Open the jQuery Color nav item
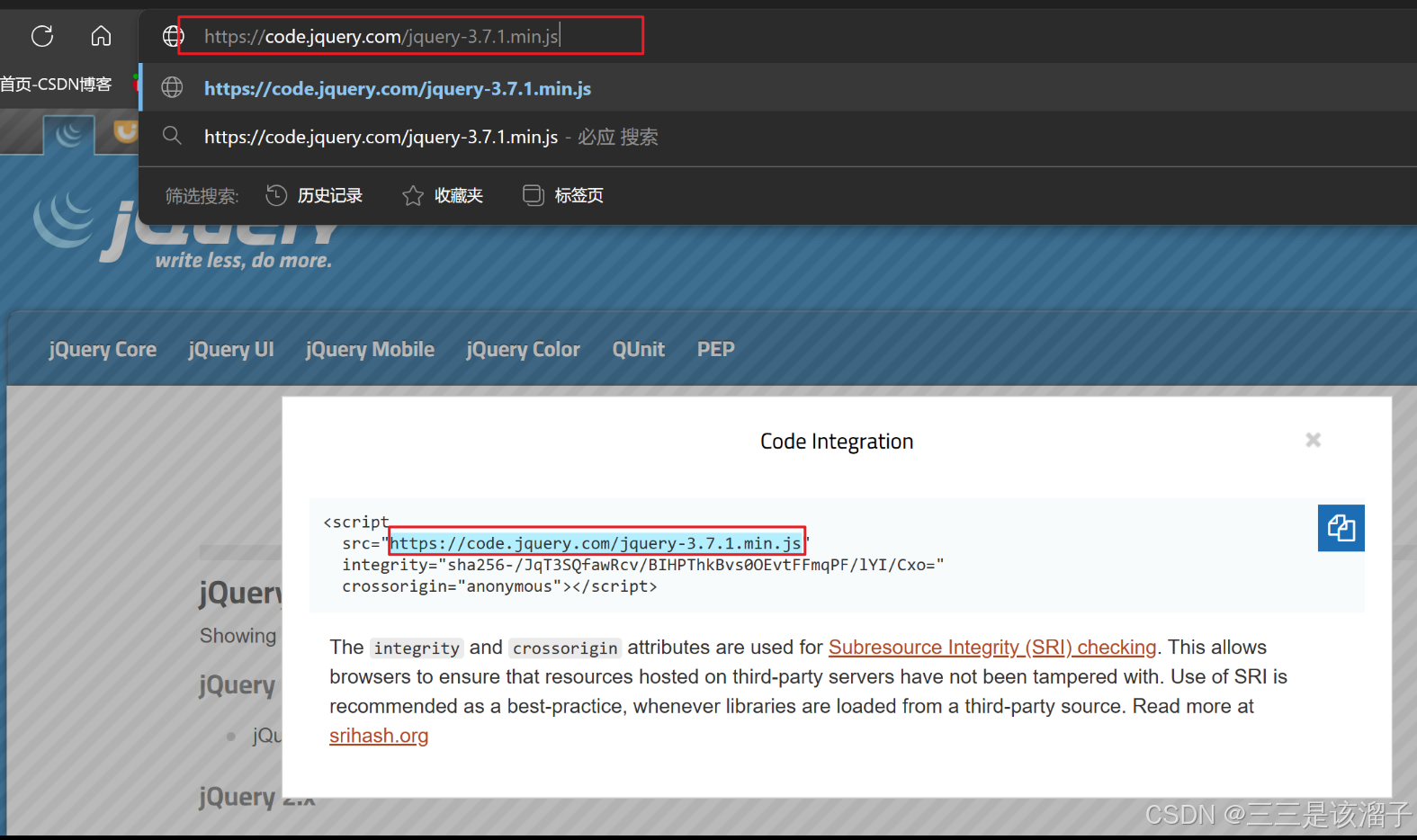This screenshot has height=840, width=1417. pyautogui.click(x=523, y=350)
